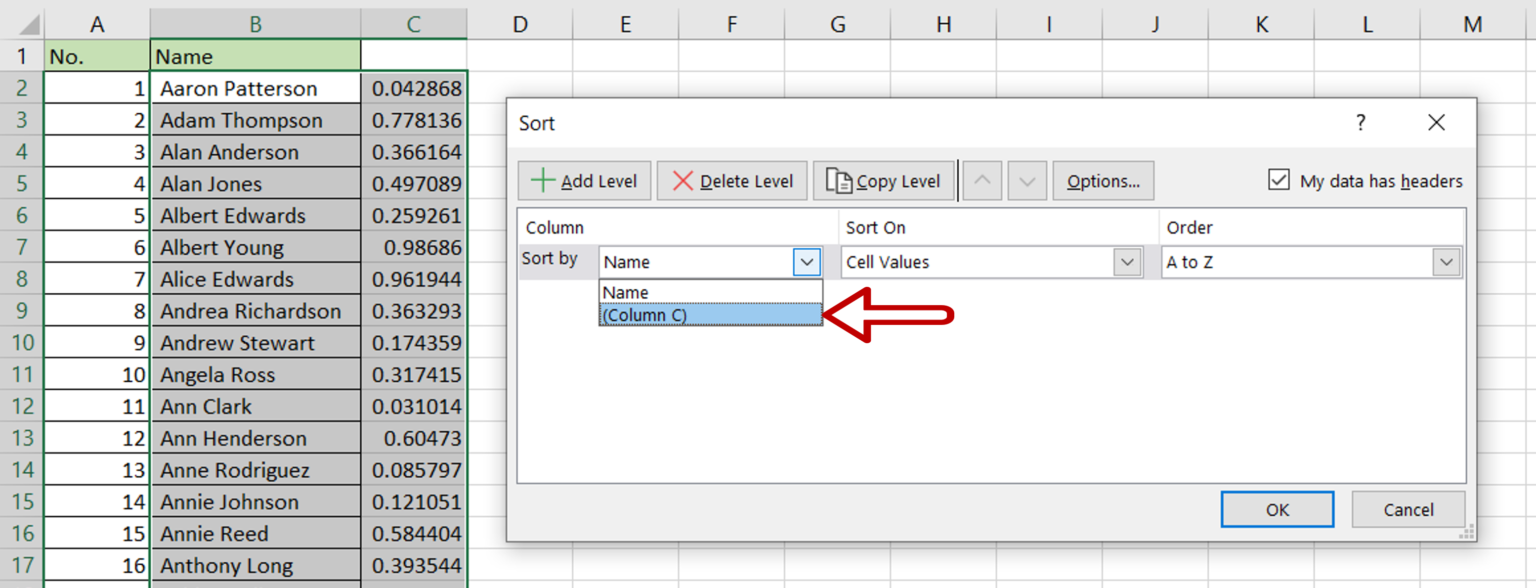Click row 10 header number
Screen dimensions: 1536x588
[x=22, y=343]
